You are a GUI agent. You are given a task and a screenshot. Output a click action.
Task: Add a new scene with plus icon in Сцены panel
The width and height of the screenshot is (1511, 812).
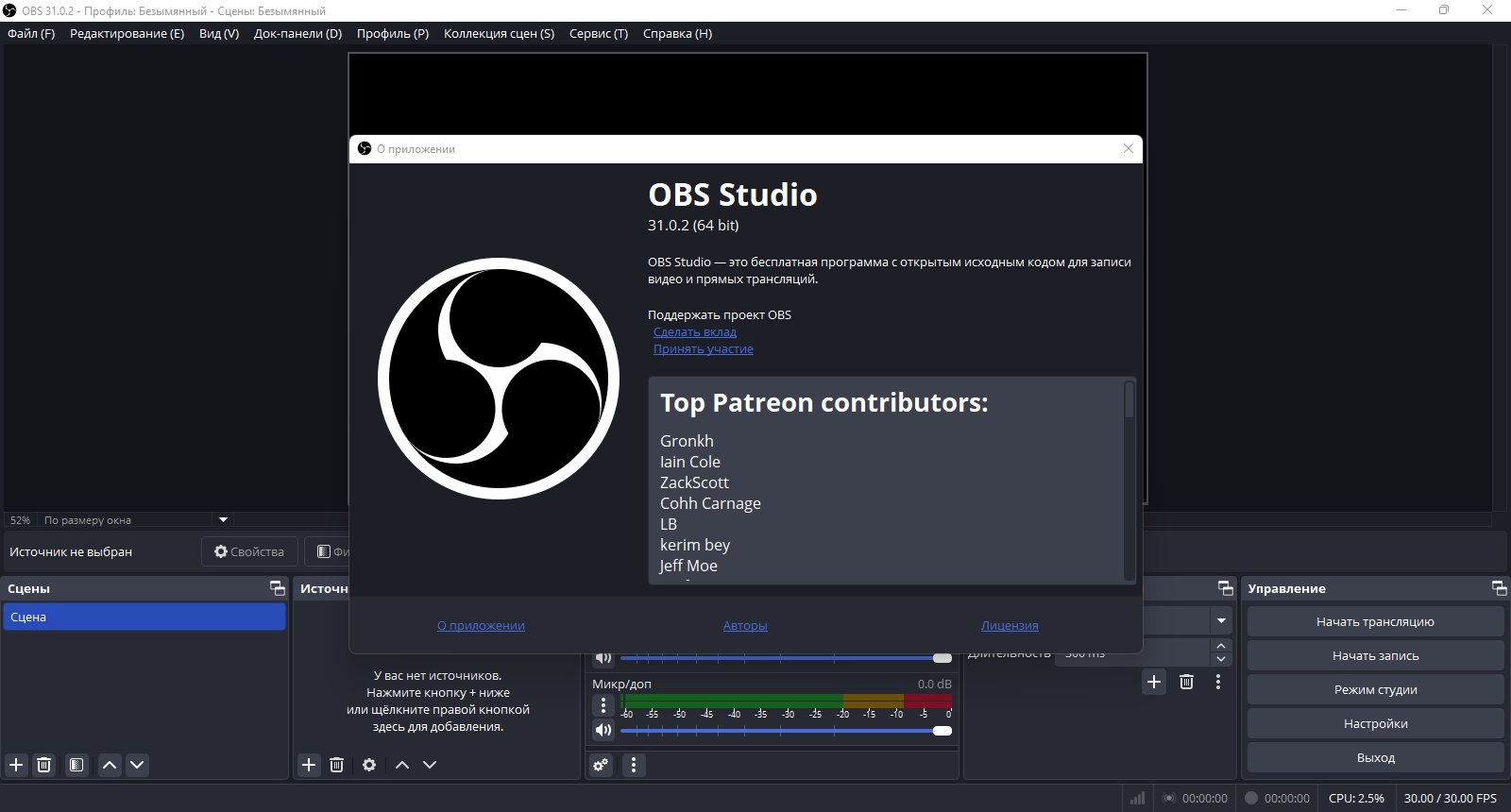click(x=16, y=765)
